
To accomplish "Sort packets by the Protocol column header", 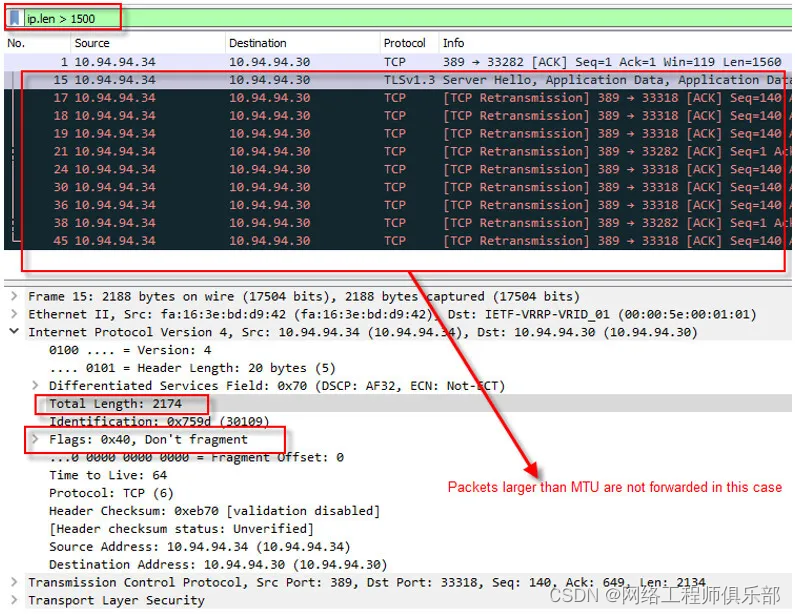I will (404, 43).
